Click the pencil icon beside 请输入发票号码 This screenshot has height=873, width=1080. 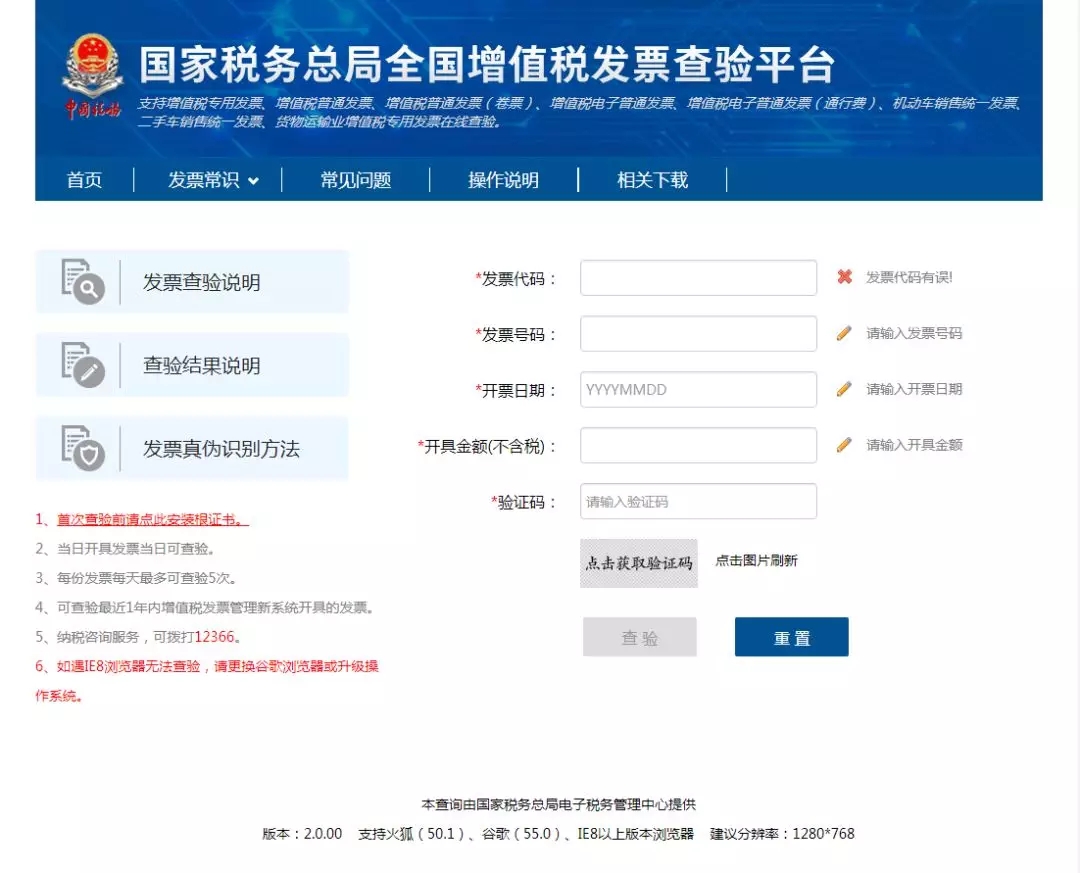pyautogui.click(x=844, y=333)
